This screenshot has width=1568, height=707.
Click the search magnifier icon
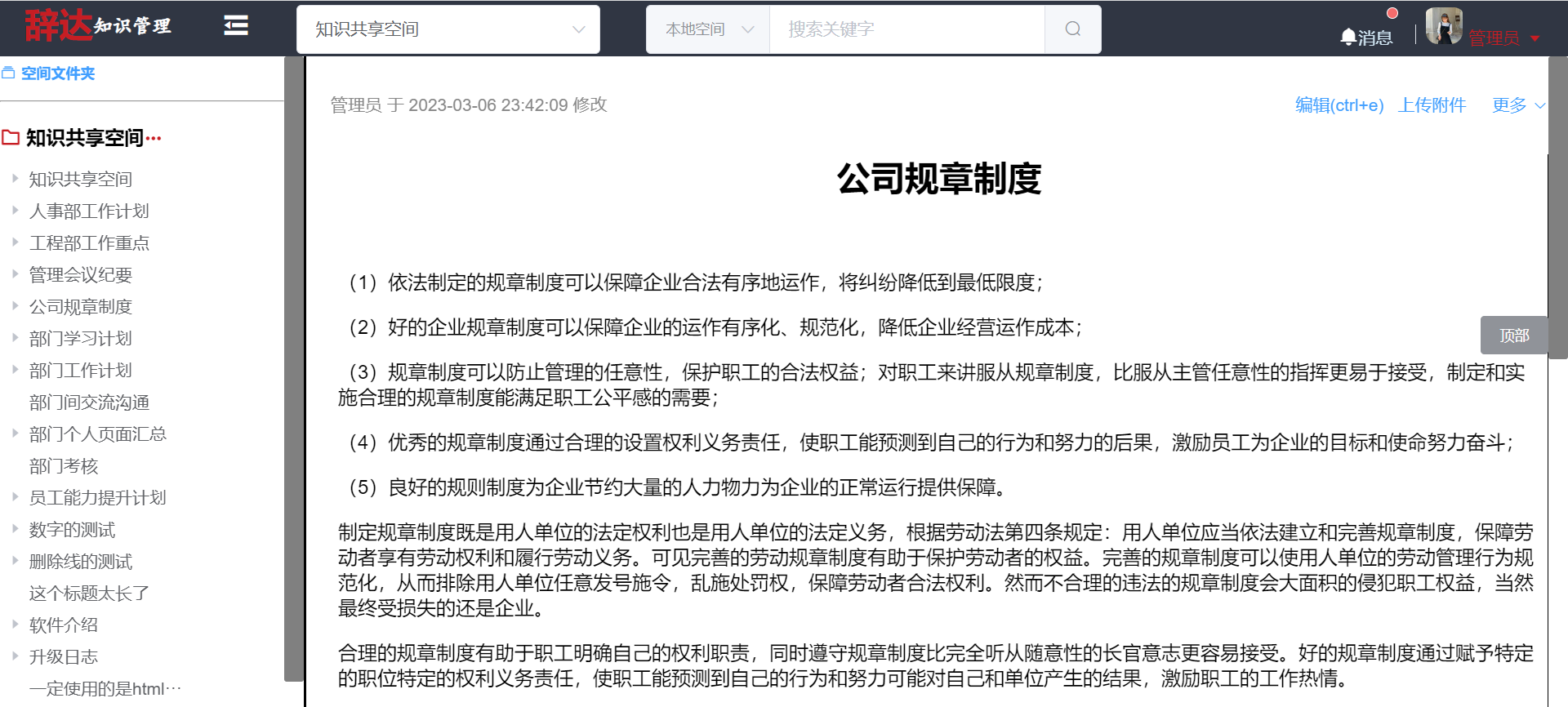[x=1072, y=29]
